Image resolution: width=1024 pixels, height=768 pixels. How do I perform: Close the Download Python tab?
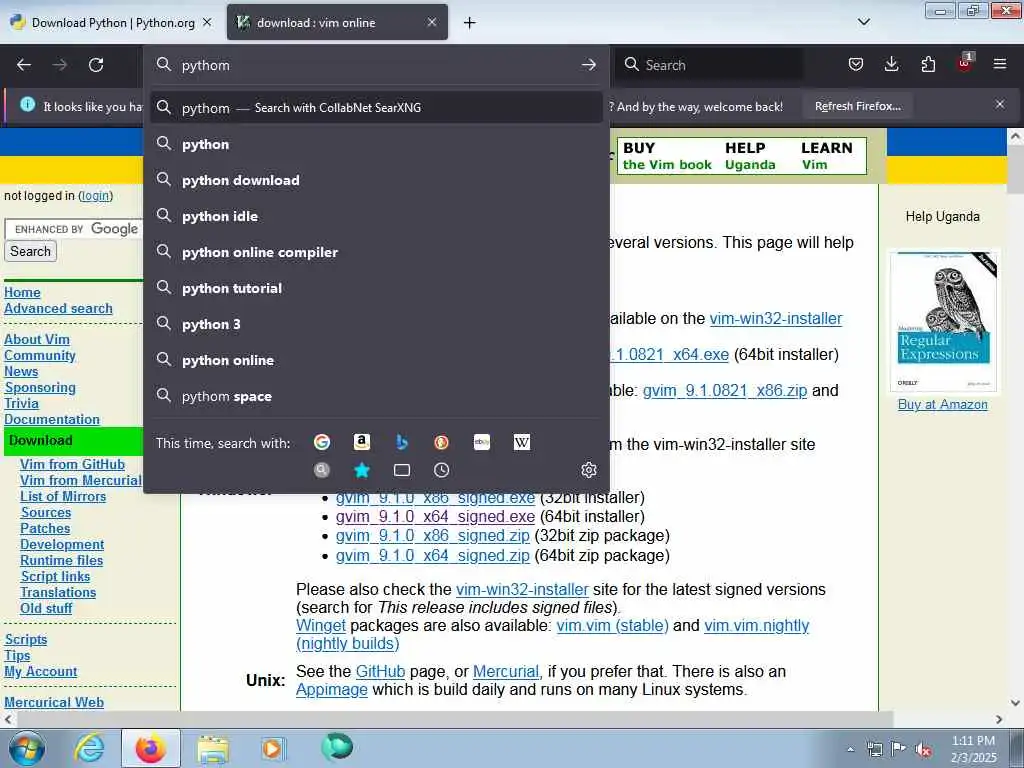point(207,22)
